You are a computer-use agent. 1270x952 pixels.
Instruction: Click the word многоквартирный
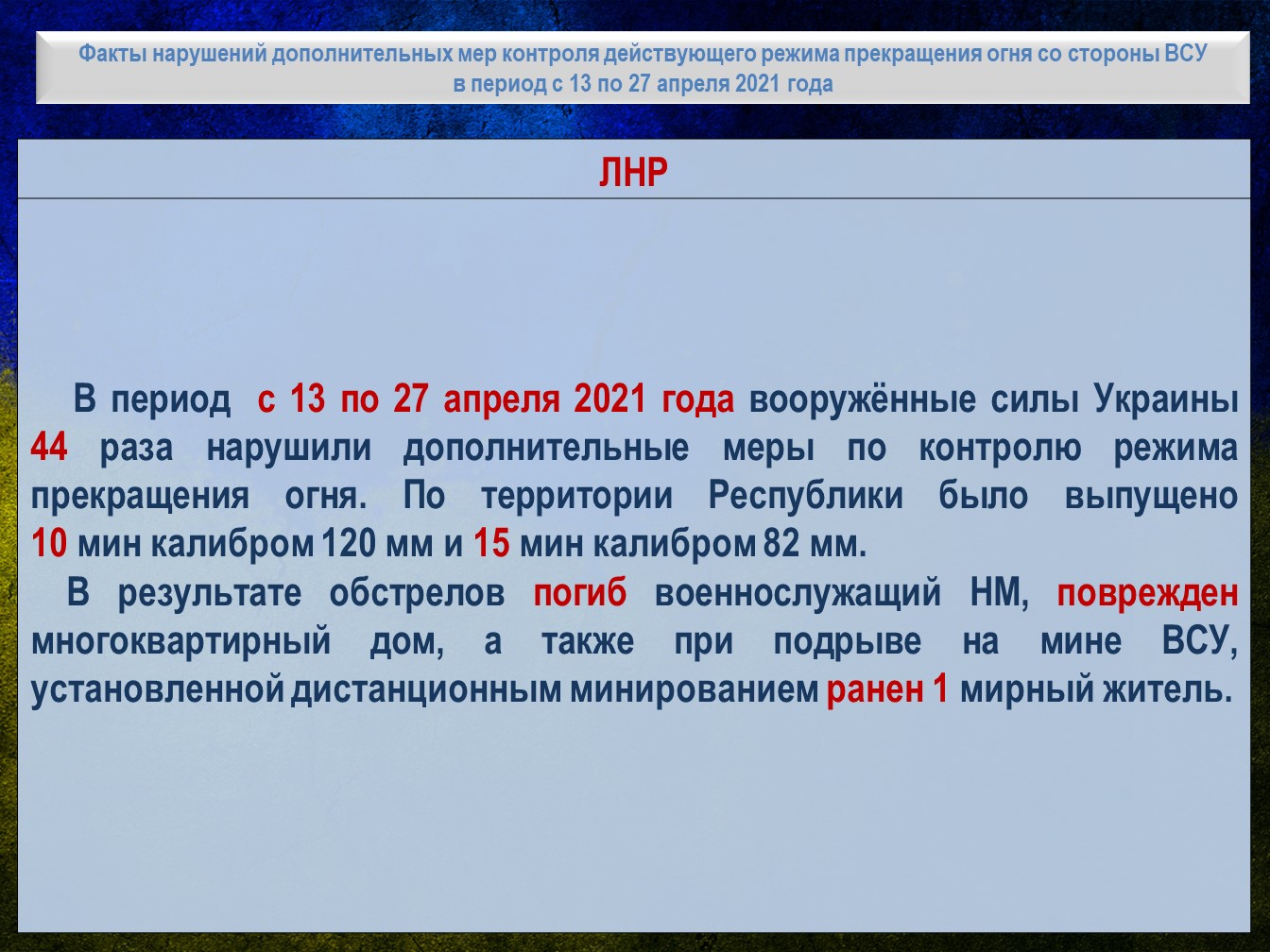(x=180, y=642)
